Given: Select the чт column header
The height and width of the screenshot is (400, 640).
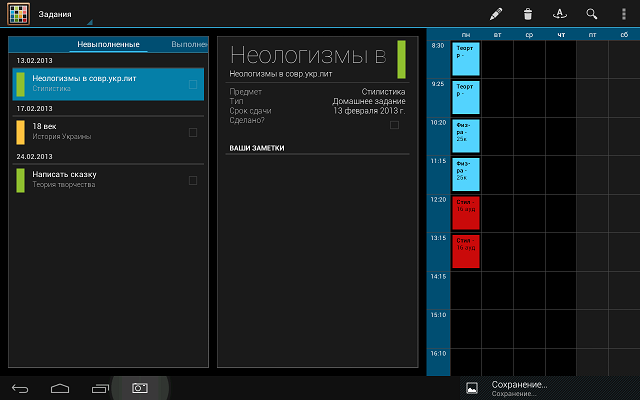Looking at the screenshot, I should click(561, 35).
